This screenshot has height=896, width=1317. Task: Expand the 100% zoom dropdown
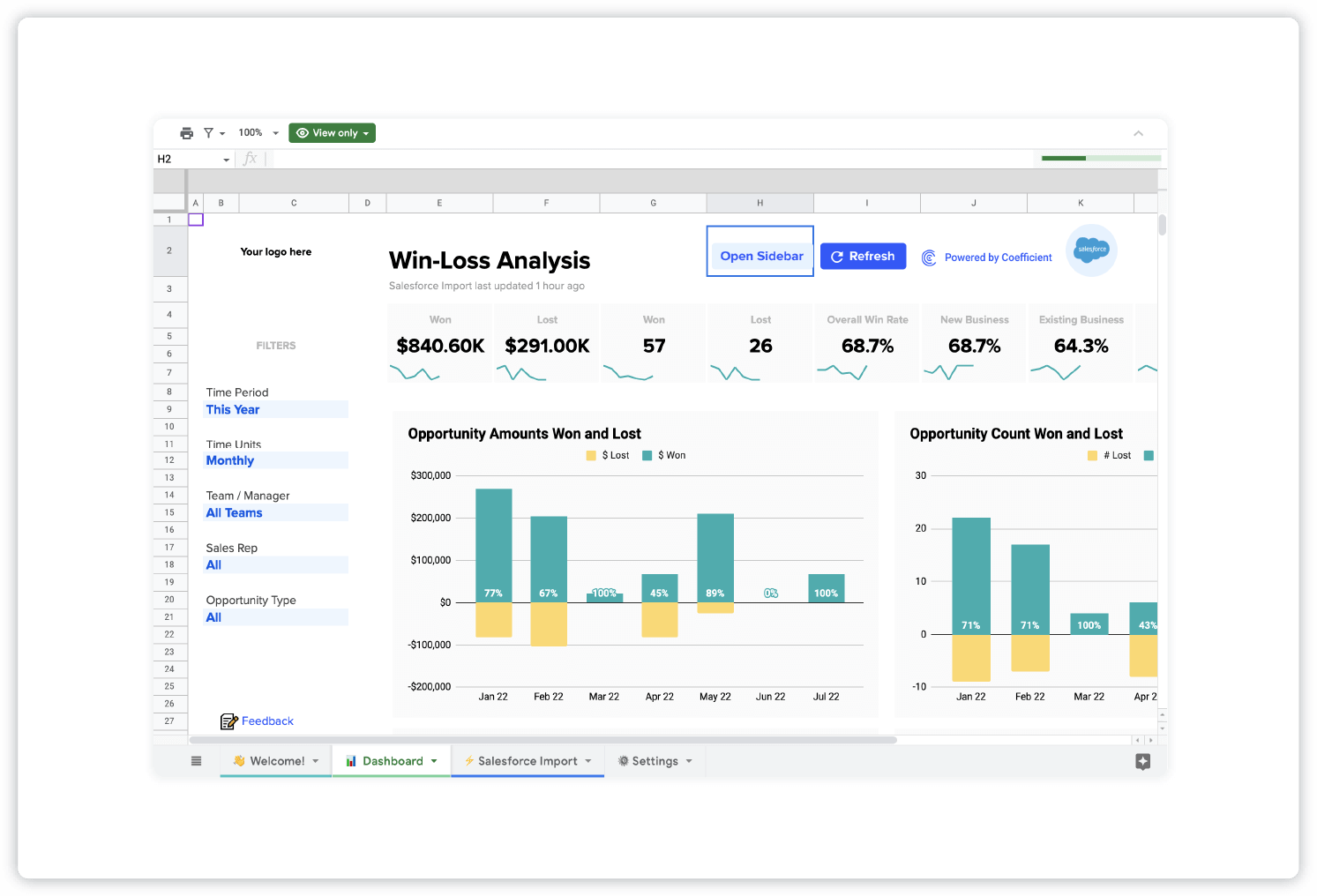point(258,133)
